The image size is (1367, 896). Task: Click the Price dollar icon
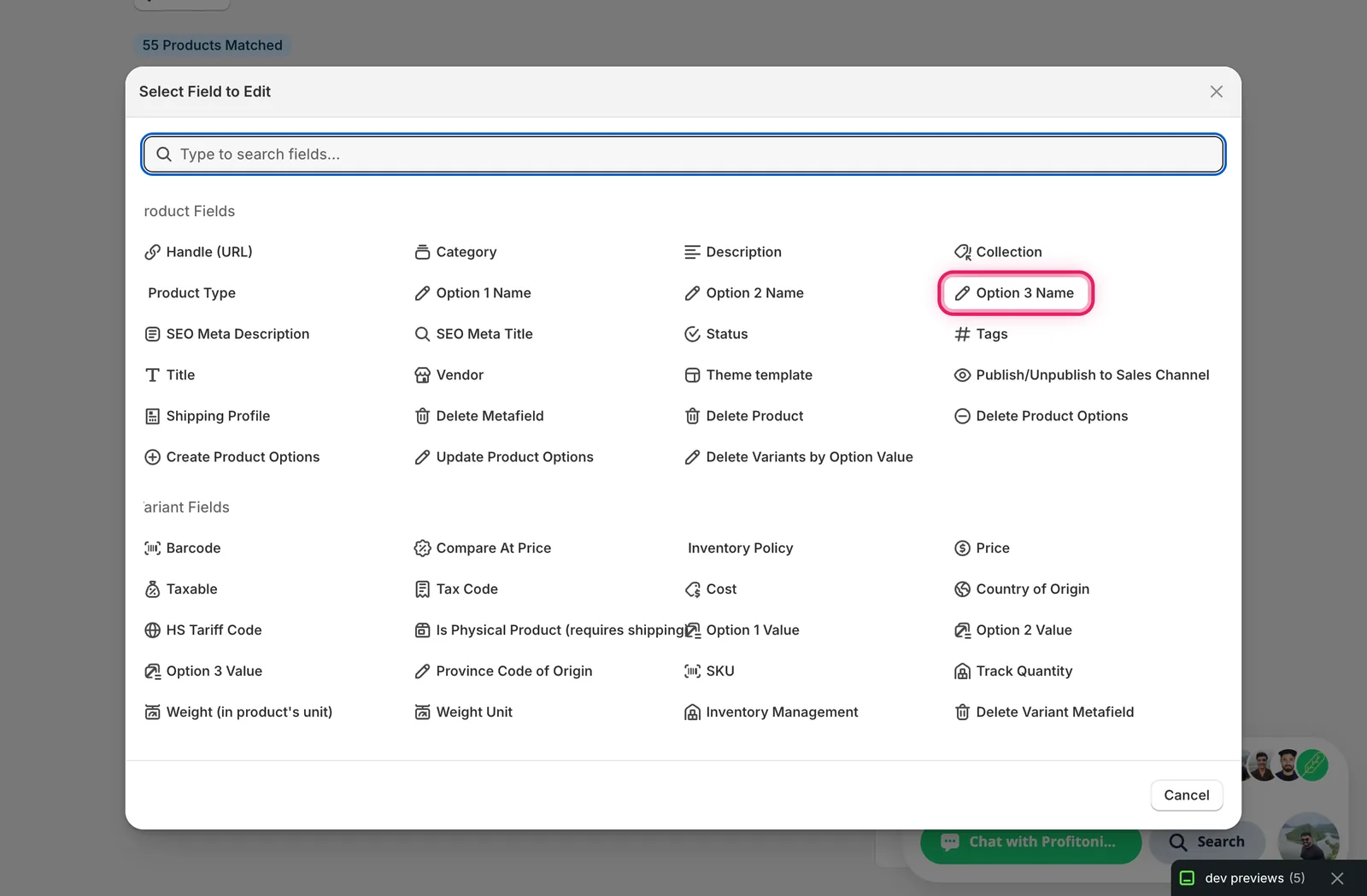(x=962, y=548)
